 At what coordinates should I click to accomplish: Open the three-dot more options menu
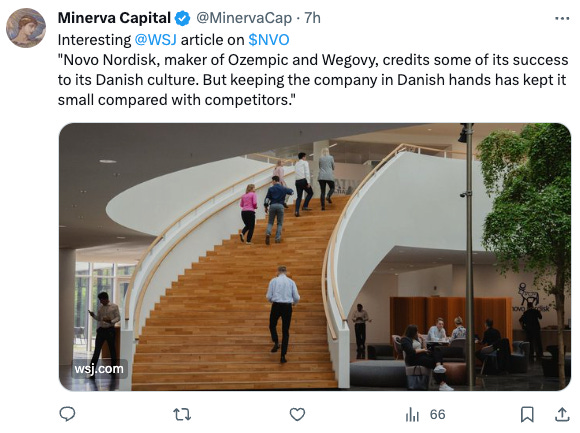tap(562, 18)
